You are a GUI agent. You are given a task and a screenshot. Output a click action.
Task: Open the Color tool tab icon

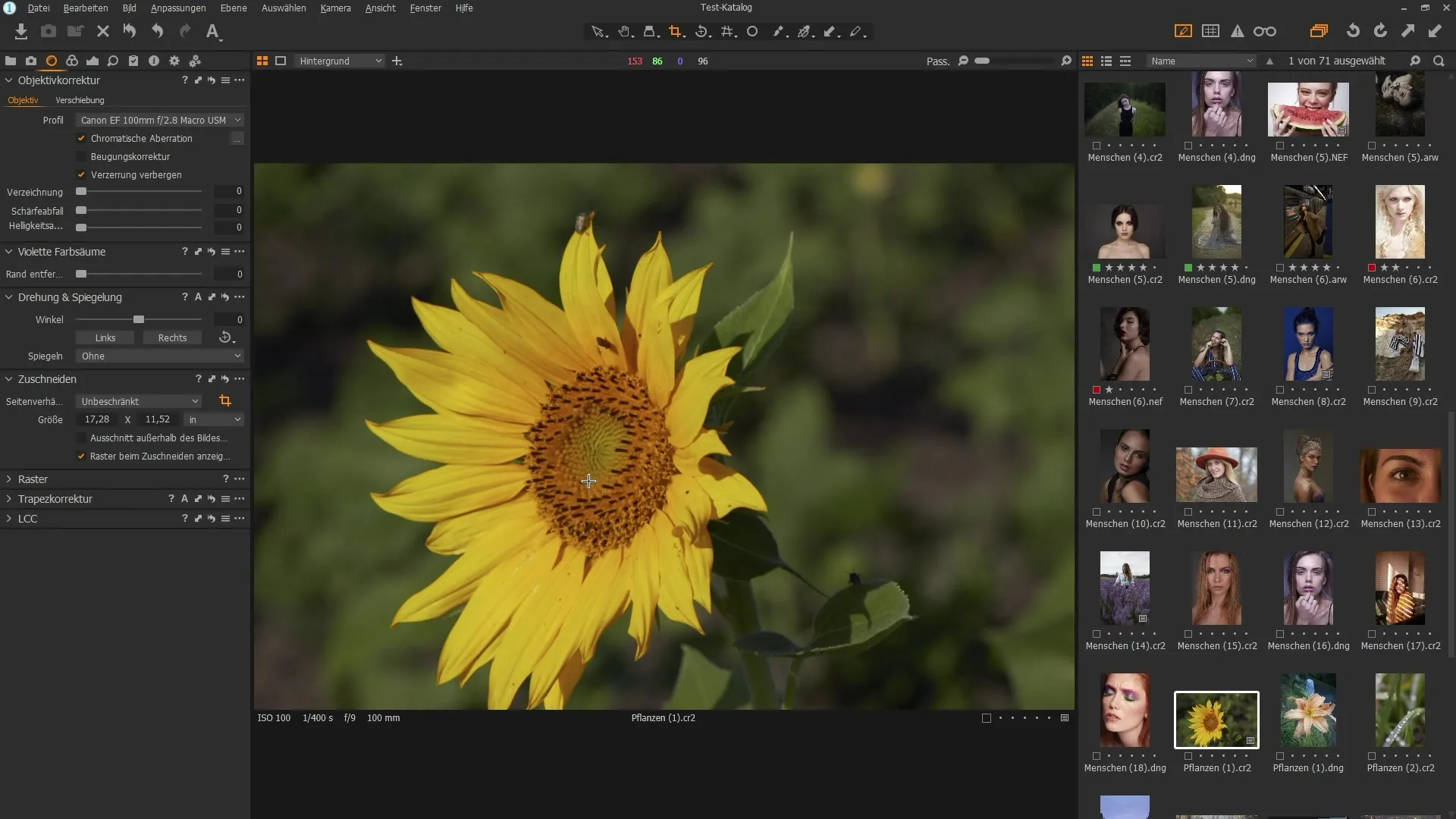click(x=72, y=61)
